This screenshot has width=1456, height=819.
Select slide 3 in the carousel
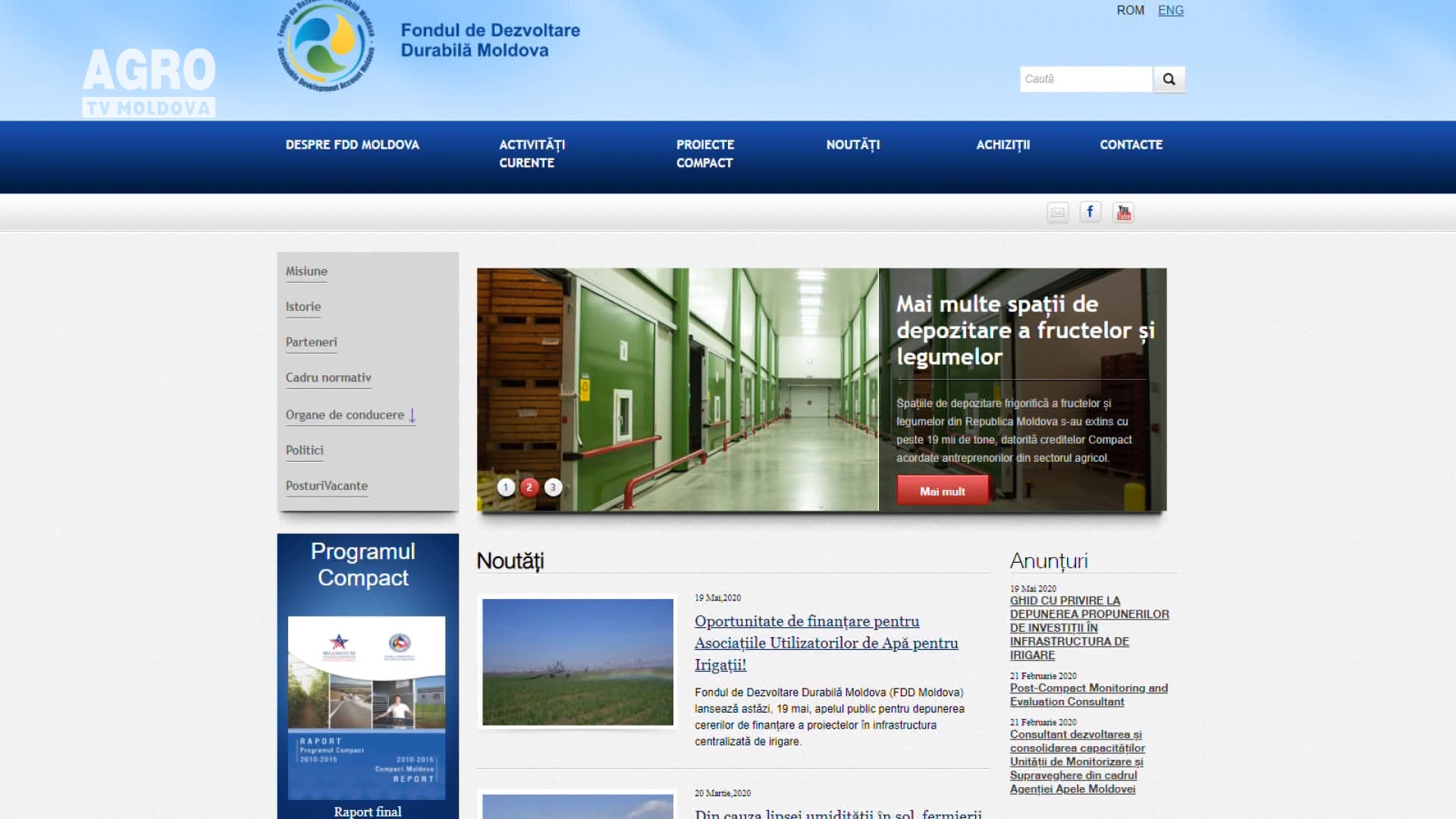[553, 488]
